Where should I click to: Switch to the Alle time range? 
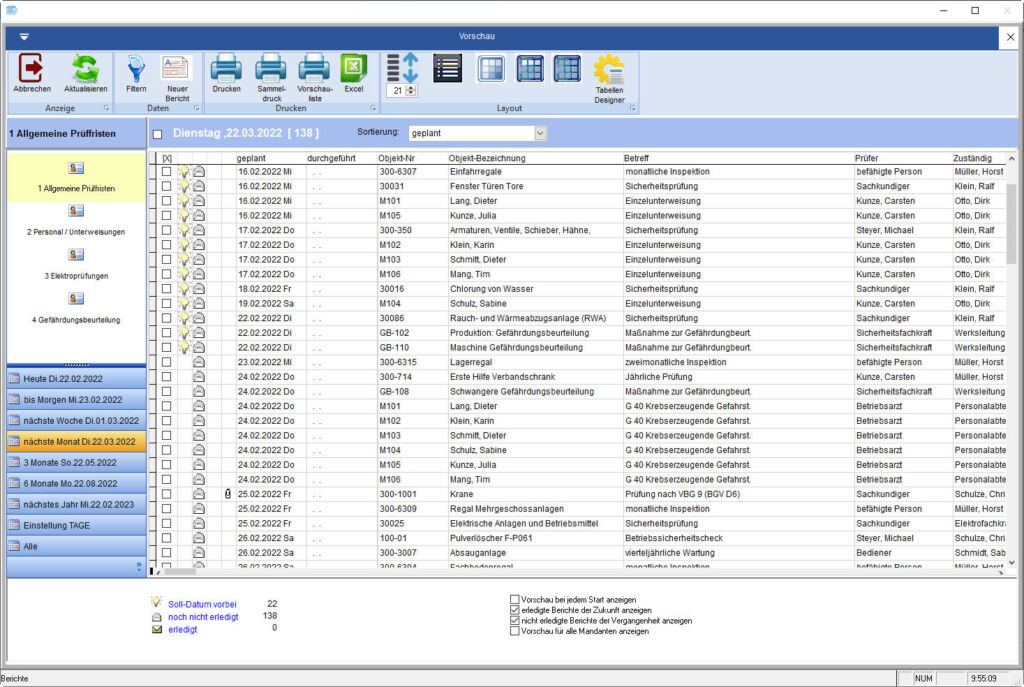coord(76,546)
